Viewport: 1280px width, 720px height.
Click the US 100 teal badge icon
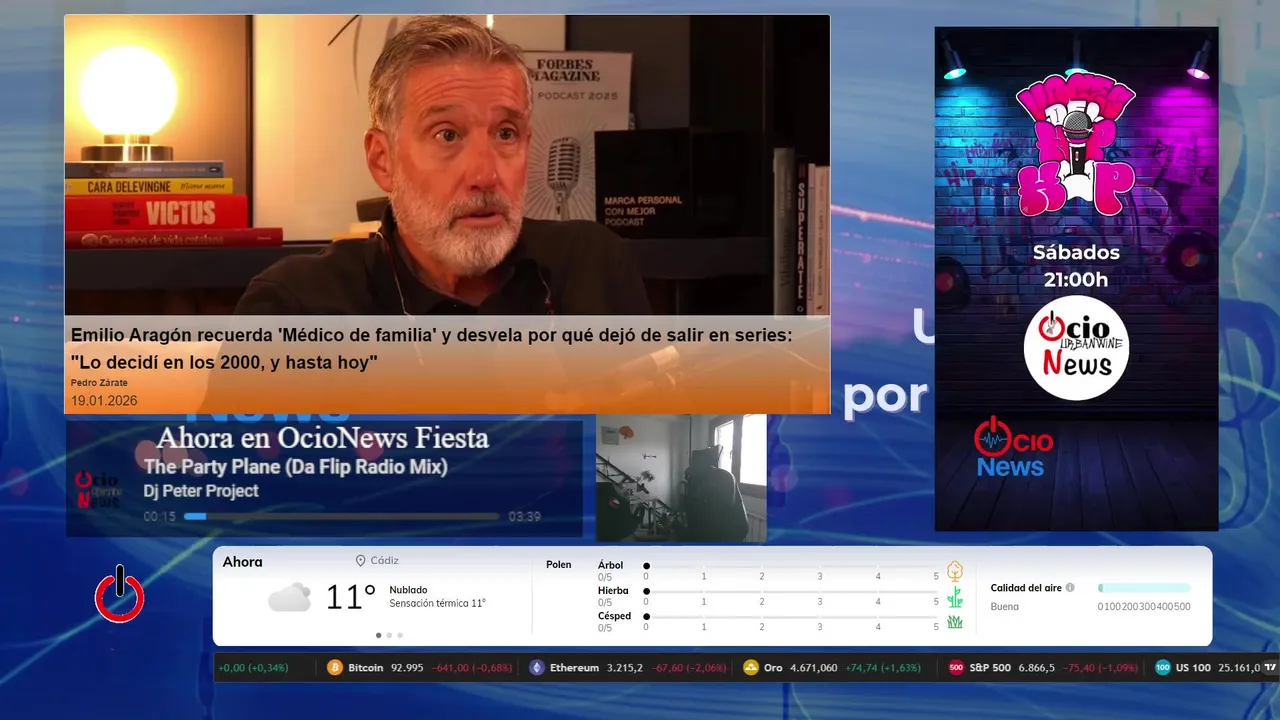point(1163,668)
